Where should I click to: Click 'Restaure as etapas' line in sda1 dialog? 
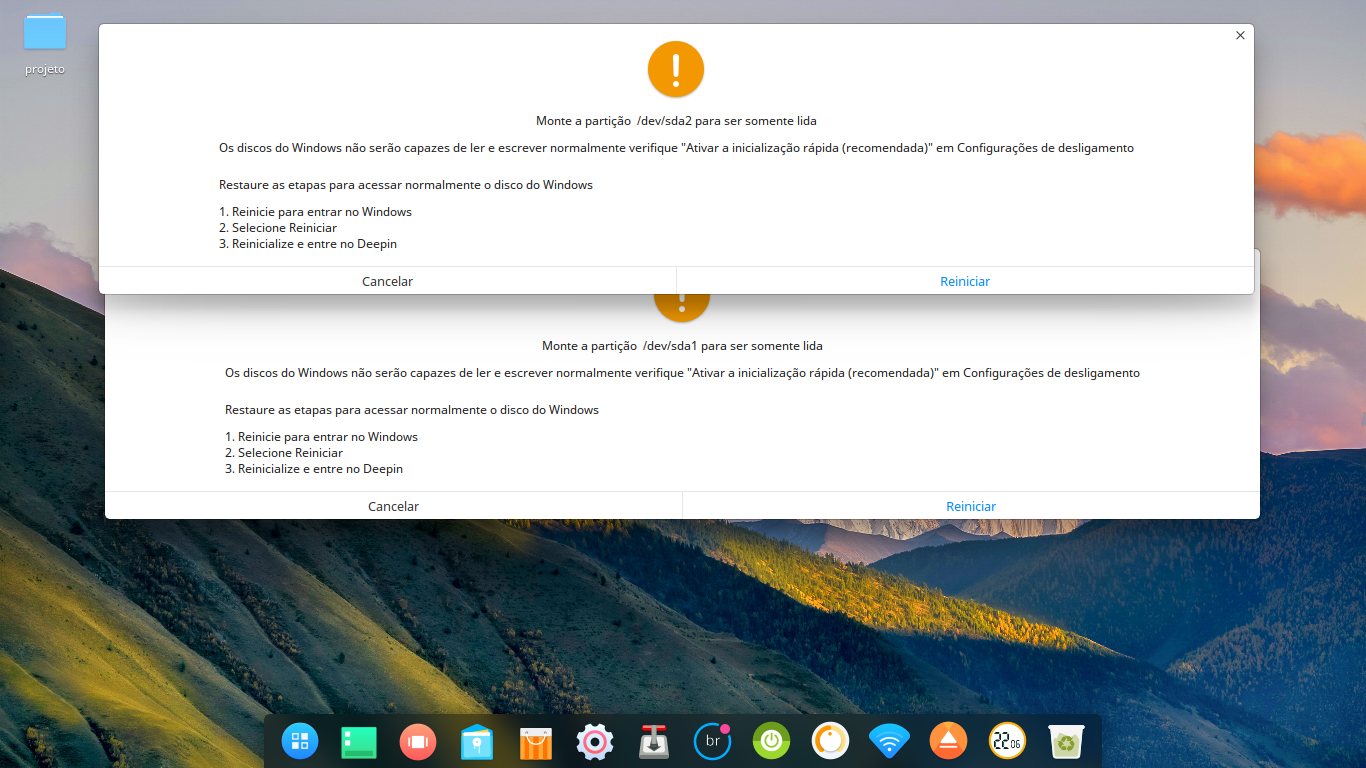(412, 410)
